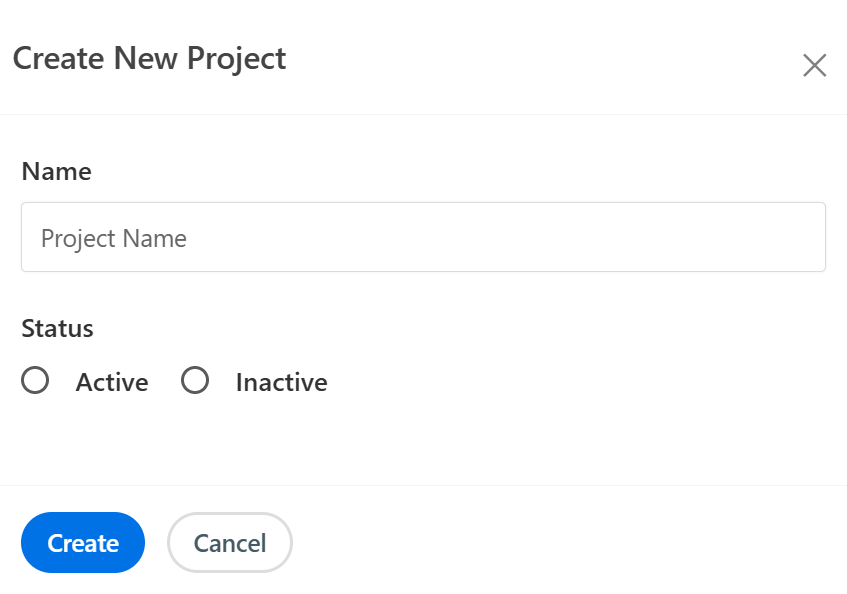This screenshot has height=594, width=847.
Task: Click the Name field label
Action: coord(56,172)
